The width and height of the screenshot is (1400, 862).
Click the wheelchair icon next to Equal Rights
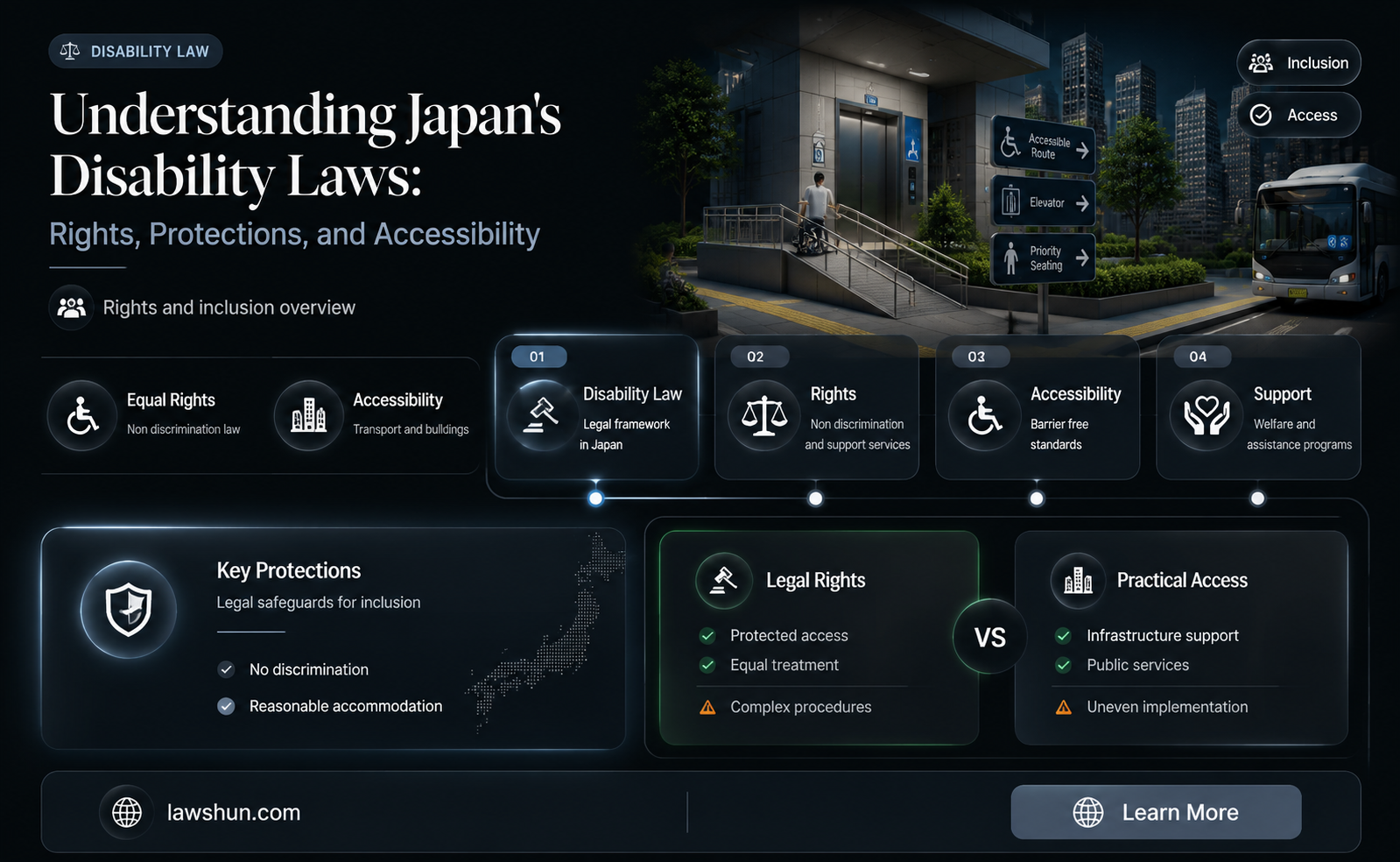[82, 415]
